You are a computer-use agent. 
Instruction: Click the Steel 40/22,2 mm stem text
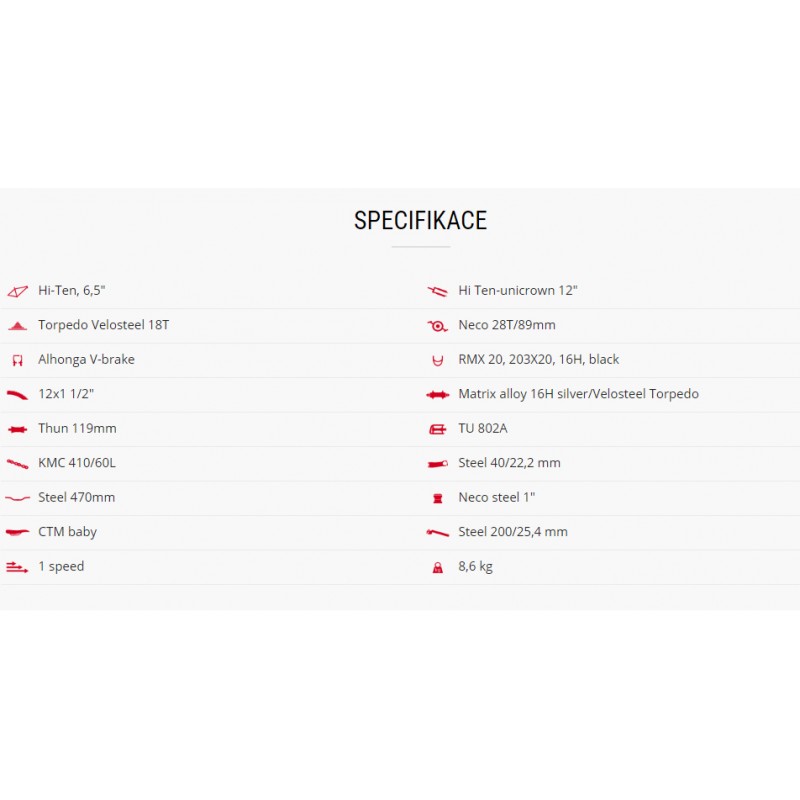pyautogui.click(x=509, y=463)
